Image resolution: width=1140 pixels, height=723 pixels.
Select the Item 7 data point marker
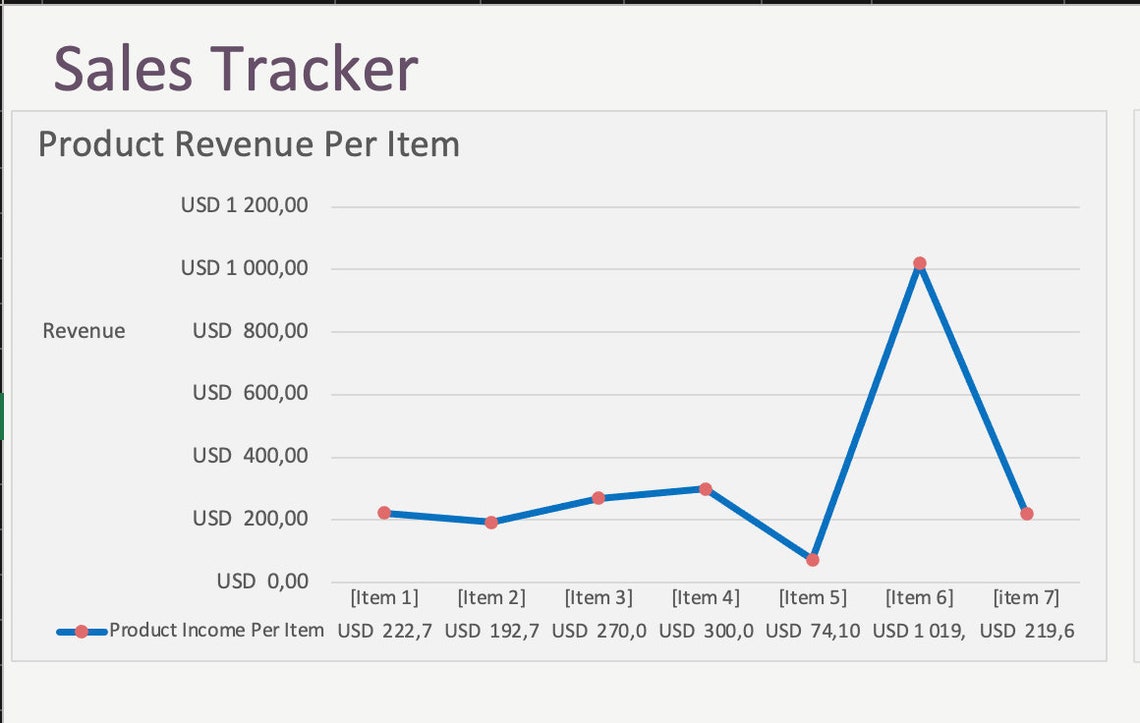click(x=1027, y=513)
